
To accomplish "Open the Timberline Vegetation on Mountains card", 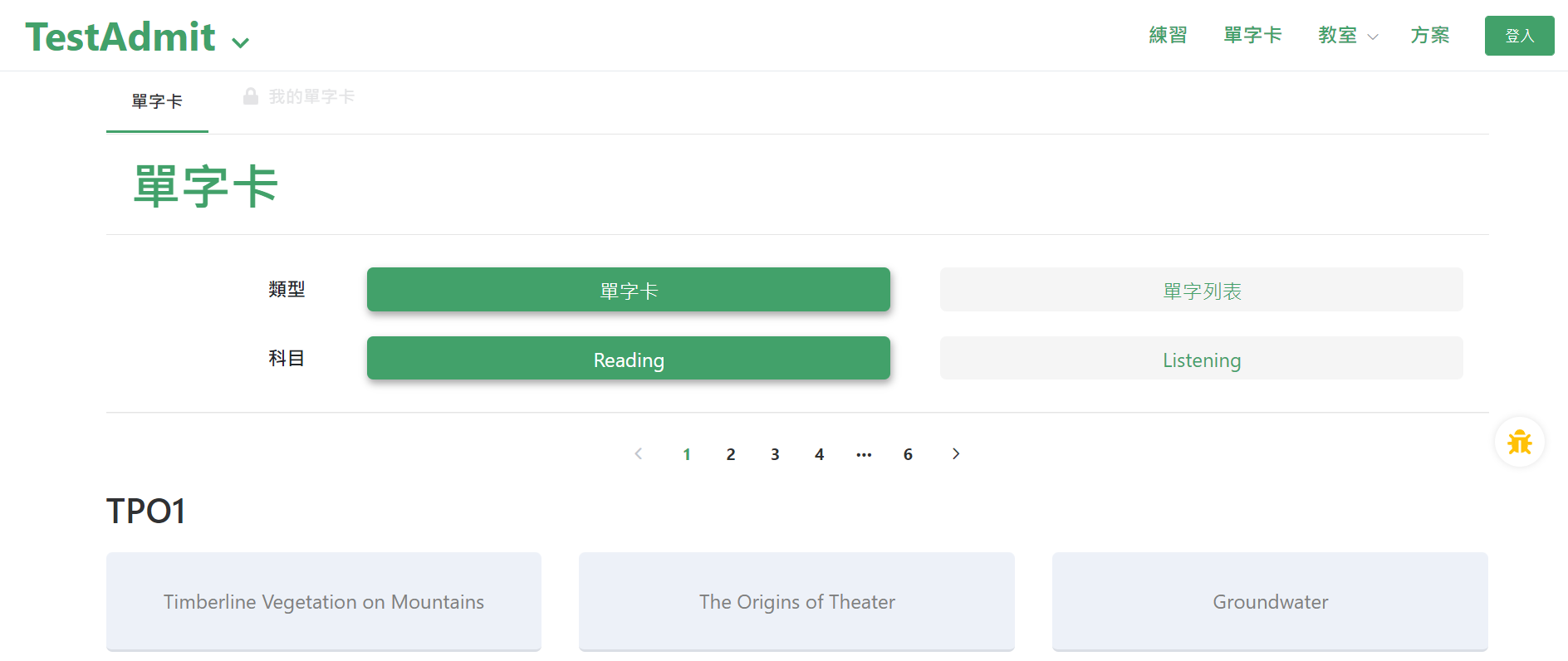I will pos(324,601).
